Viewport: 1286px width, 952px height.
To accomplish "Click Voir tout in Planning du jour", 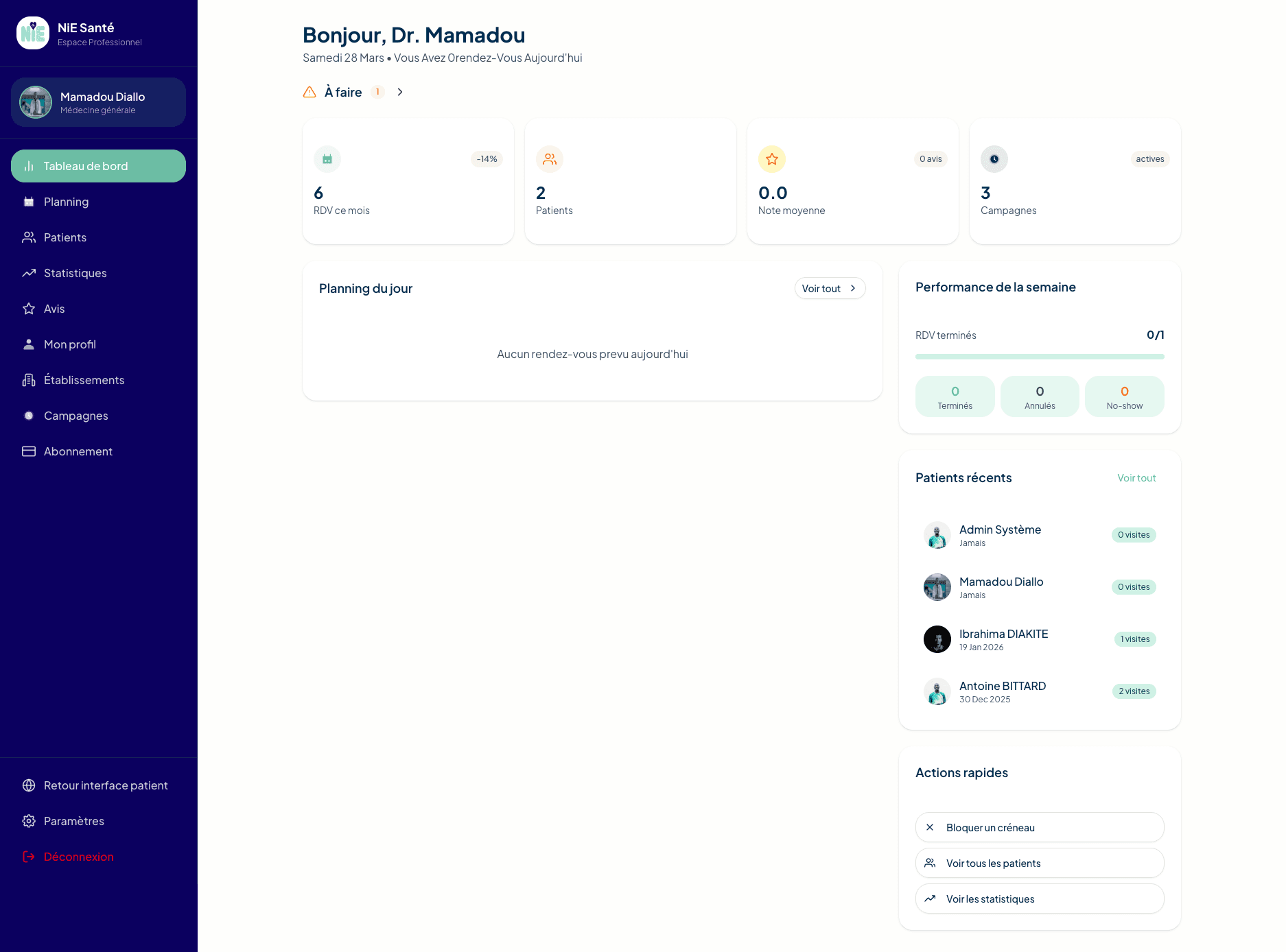I will click(830, 289).
